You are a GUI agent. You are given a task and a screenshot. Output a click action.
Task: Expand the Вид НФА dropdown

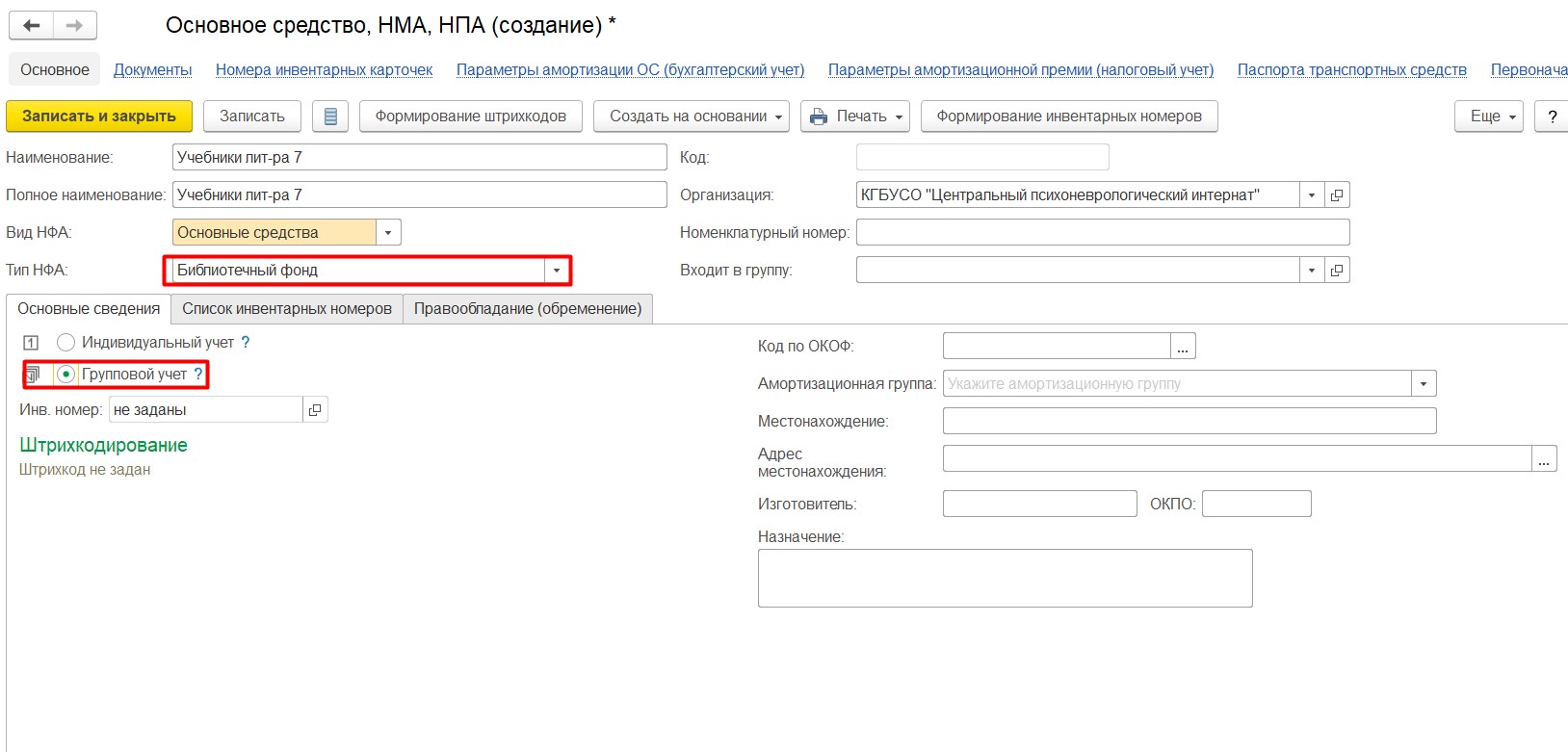388,233
